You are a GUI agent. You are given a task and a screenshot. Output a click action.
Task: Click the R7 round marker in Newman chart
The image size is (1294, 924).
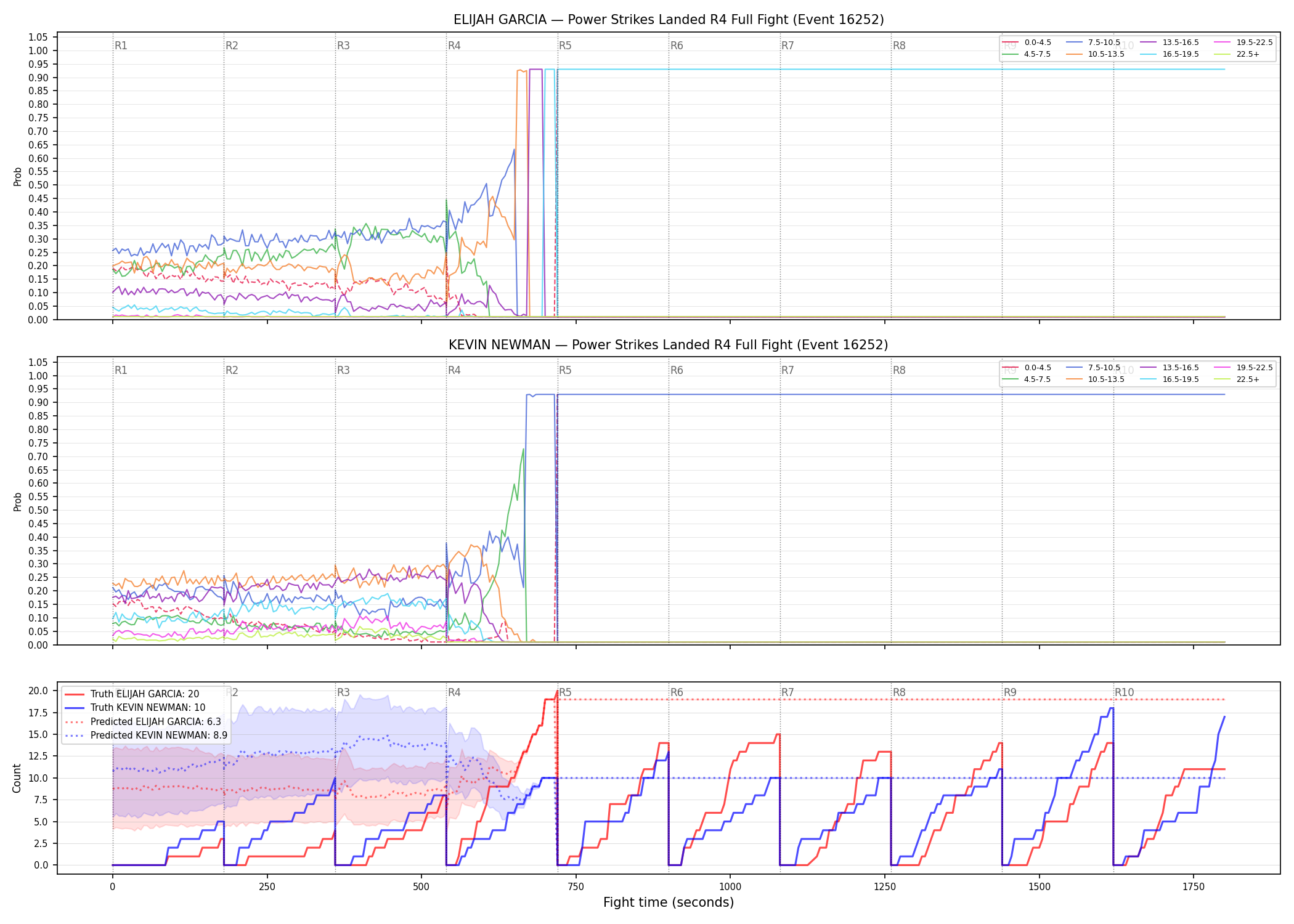pos(787,370)
